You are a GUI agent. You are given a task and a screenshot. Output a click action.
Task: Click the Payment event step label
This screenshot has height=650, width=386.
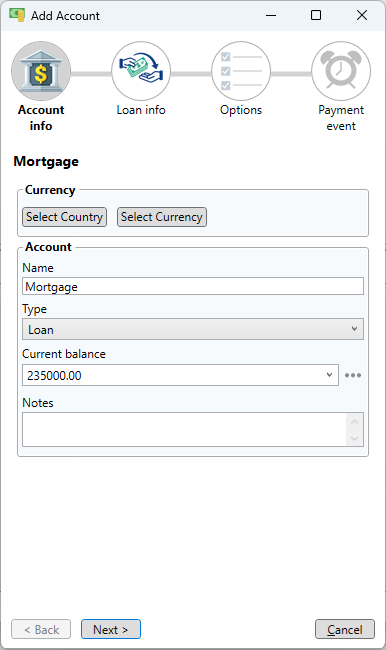[341, 118]
